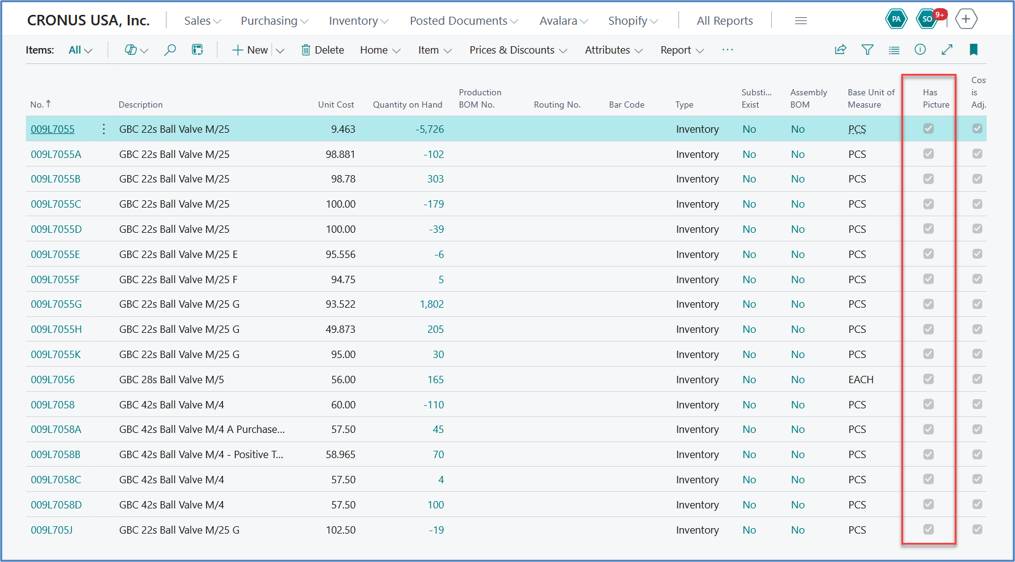The width and height of the screenshot is (1015, 562).
Task: Open the Avalara menu
Action: 564,21
